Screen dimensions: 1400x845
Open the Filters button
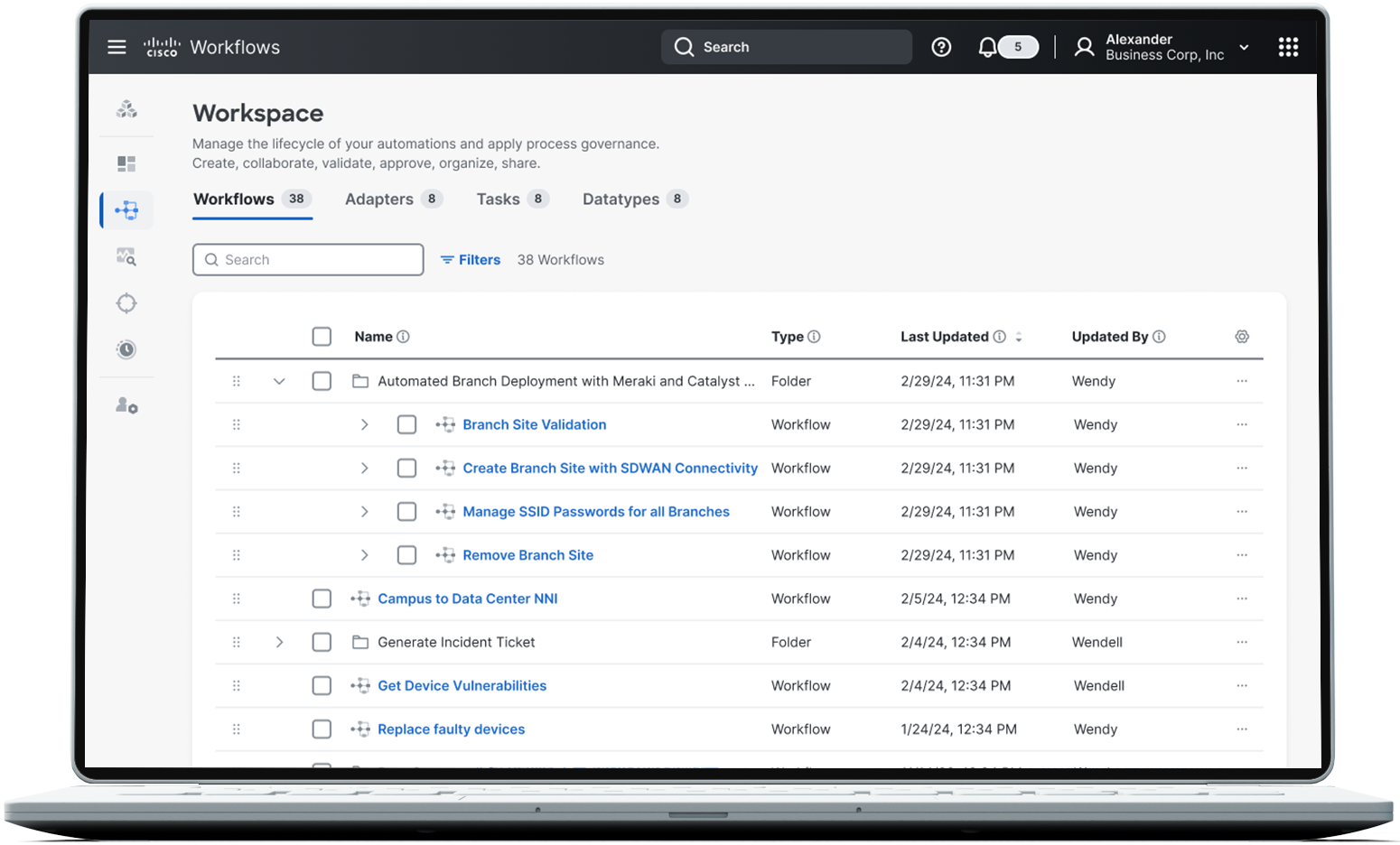click(x=470, y=260)
